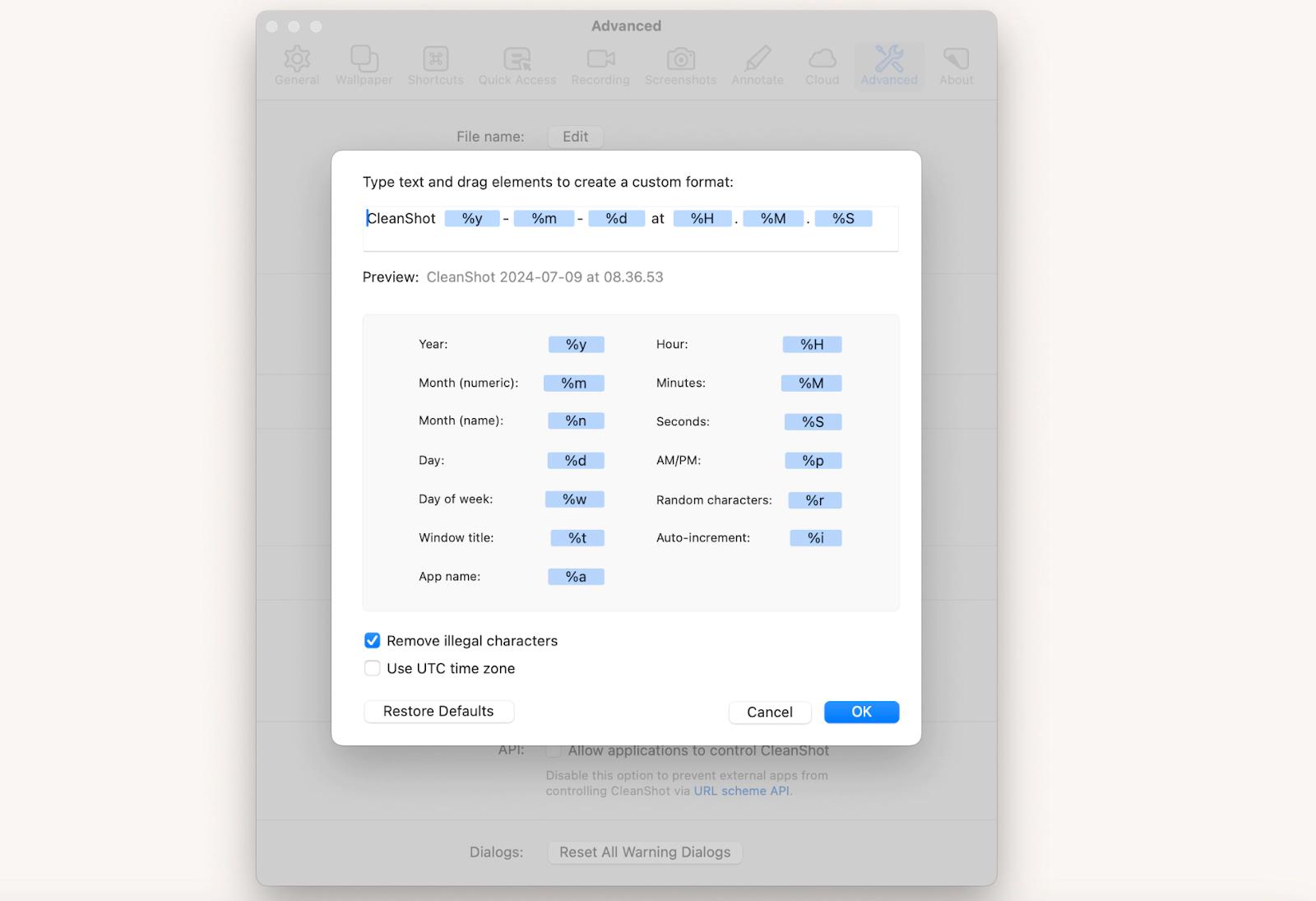Image resolution: width=1316 pixels, height=901 pixels.
Task: Click the Minutes %M element token
Action: click(811, 383)
